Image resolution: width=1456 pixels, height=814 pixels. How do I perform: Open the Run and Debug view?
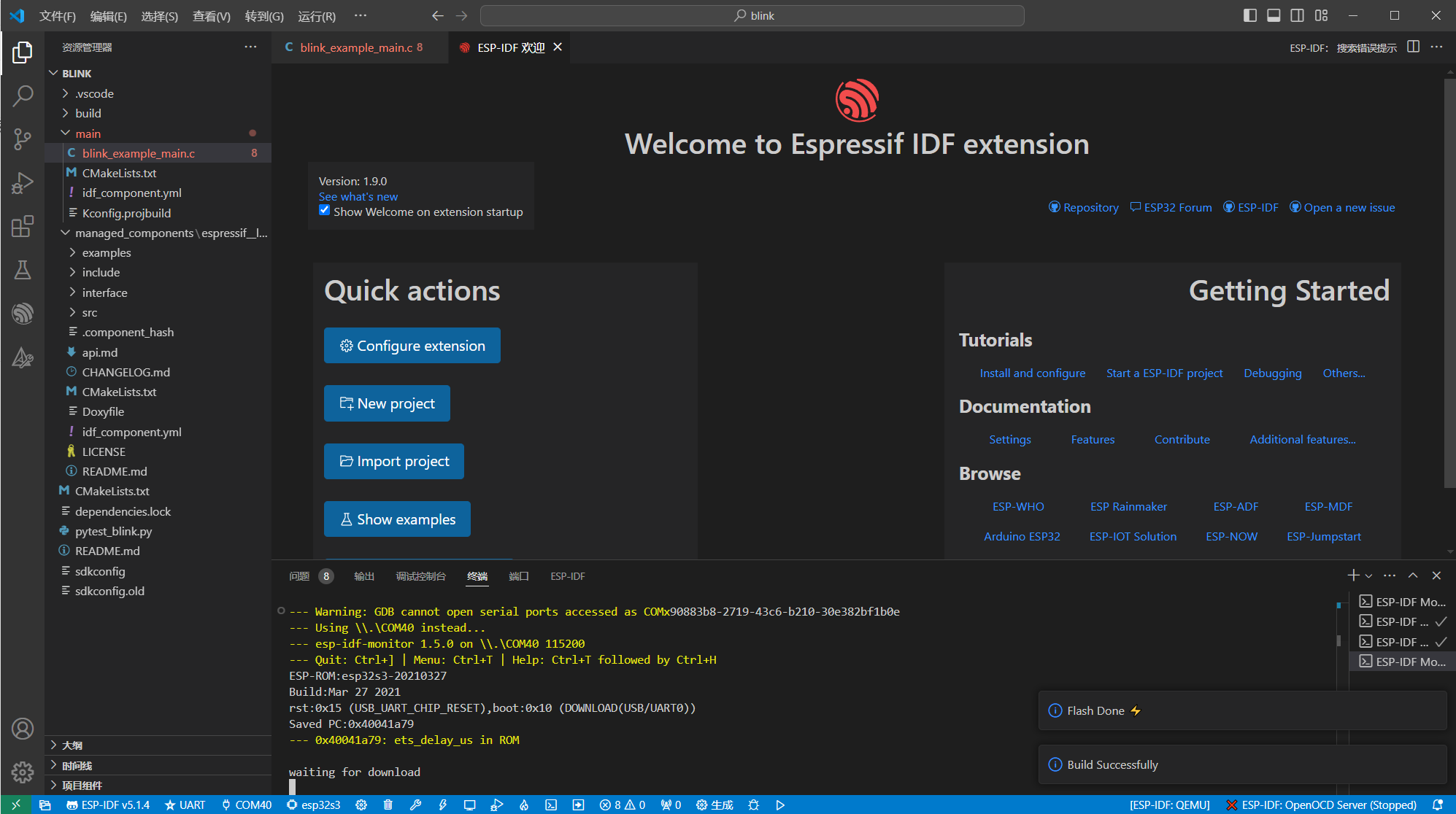23,182
